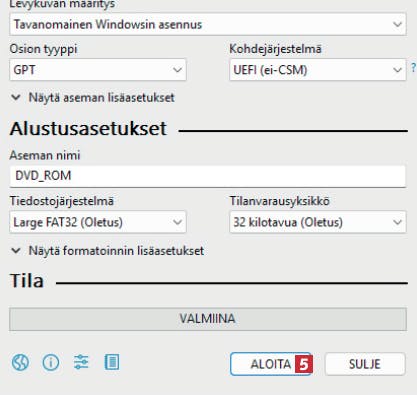
Task: Open the about info circle icon
Action: (x=51, y=362)
